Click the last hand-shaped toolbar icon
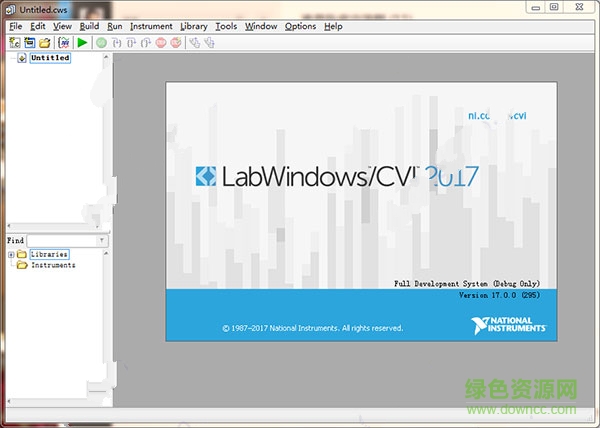 [209, 42]
